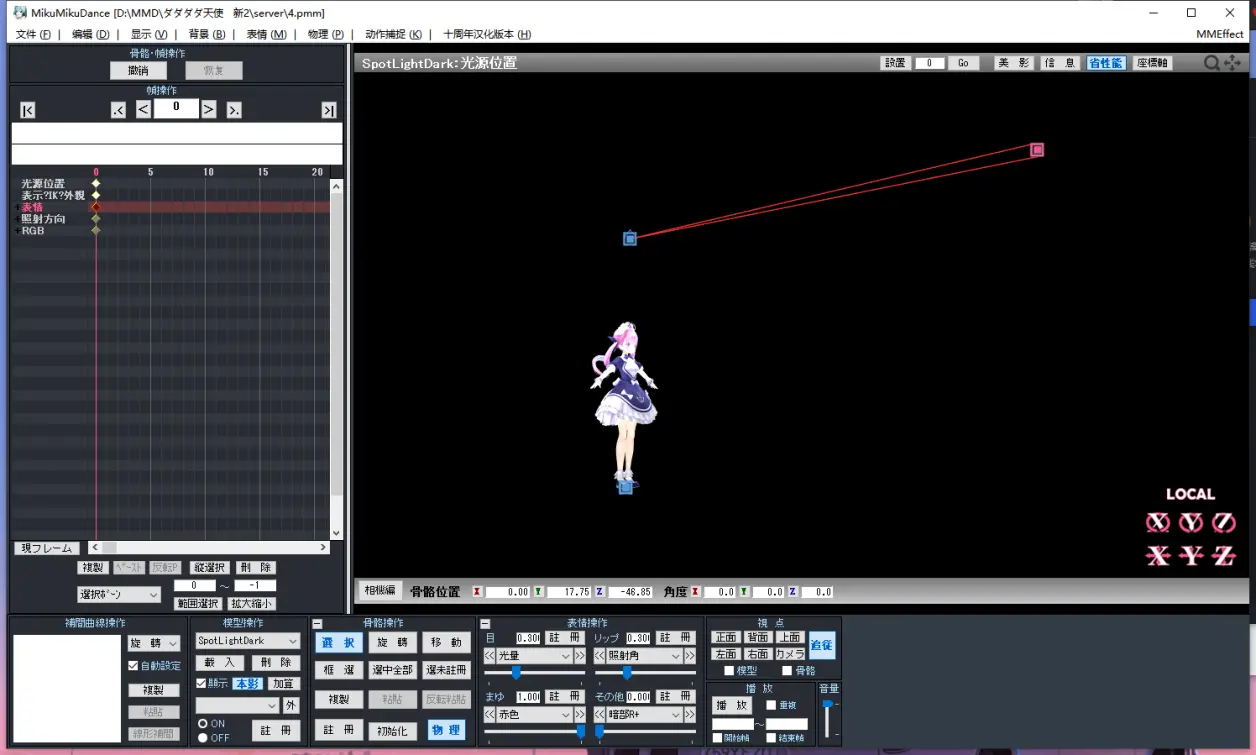Click the 音量 volume slider
This screenshot has width=1256, height=755.
(828, 719)
